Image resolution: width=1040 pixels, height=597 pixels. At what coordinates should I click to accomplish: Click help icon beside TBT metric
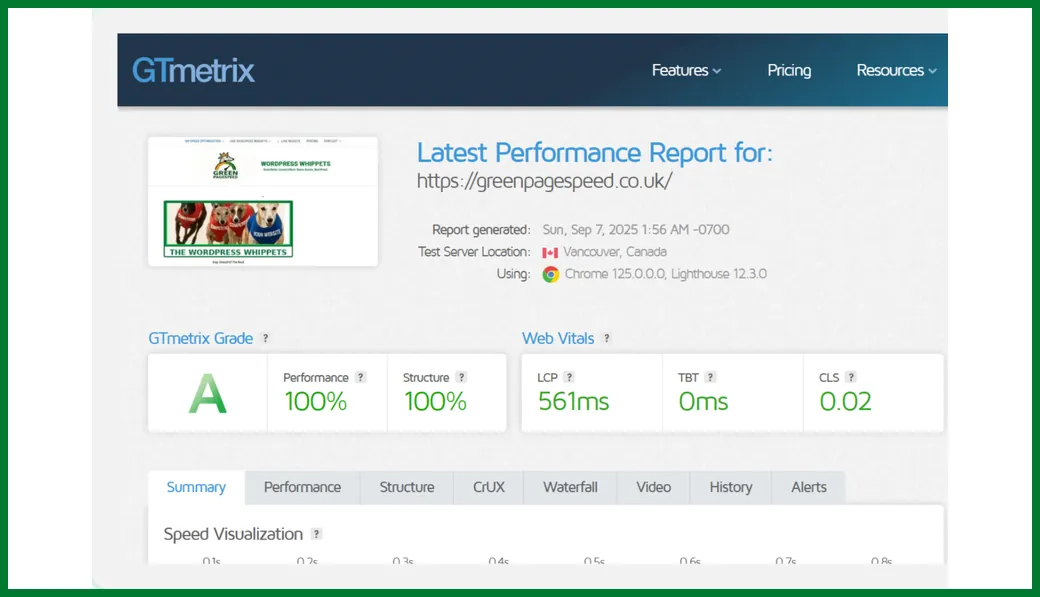pos(710,377)
